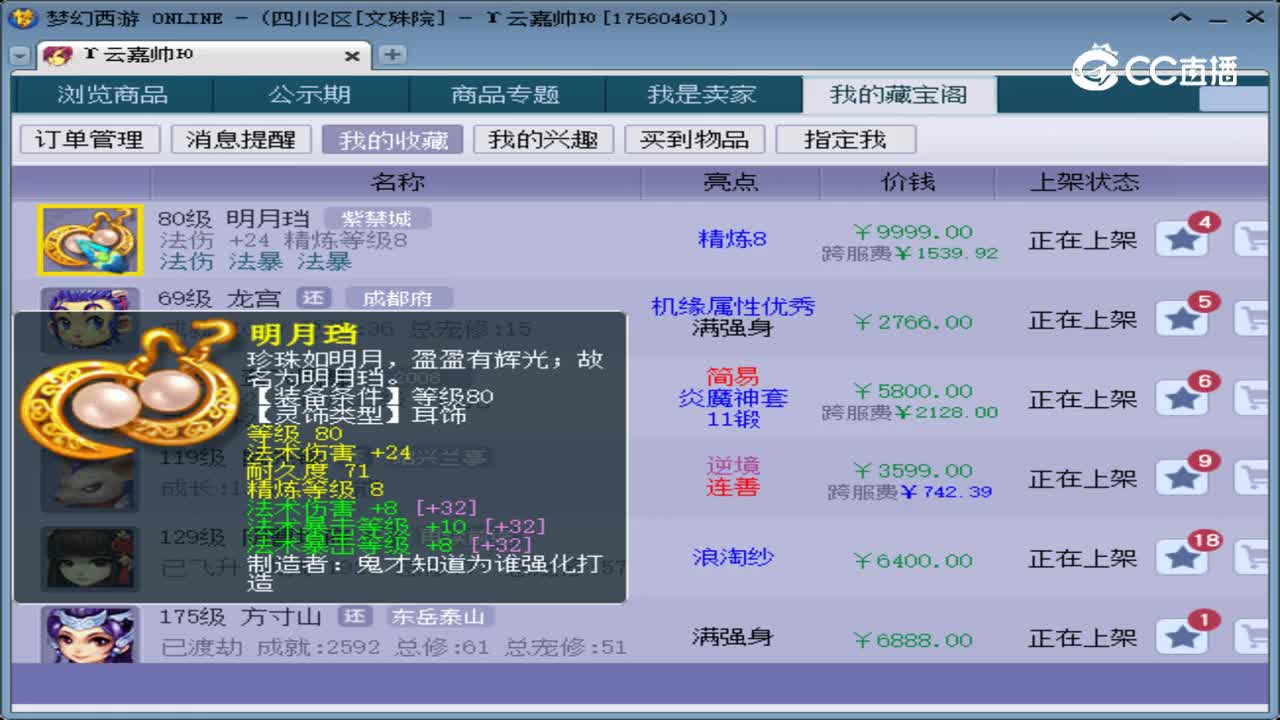Click the 浪淘纱 highlight
This screenshot has width=1280, height=720.
pos(733,557)
